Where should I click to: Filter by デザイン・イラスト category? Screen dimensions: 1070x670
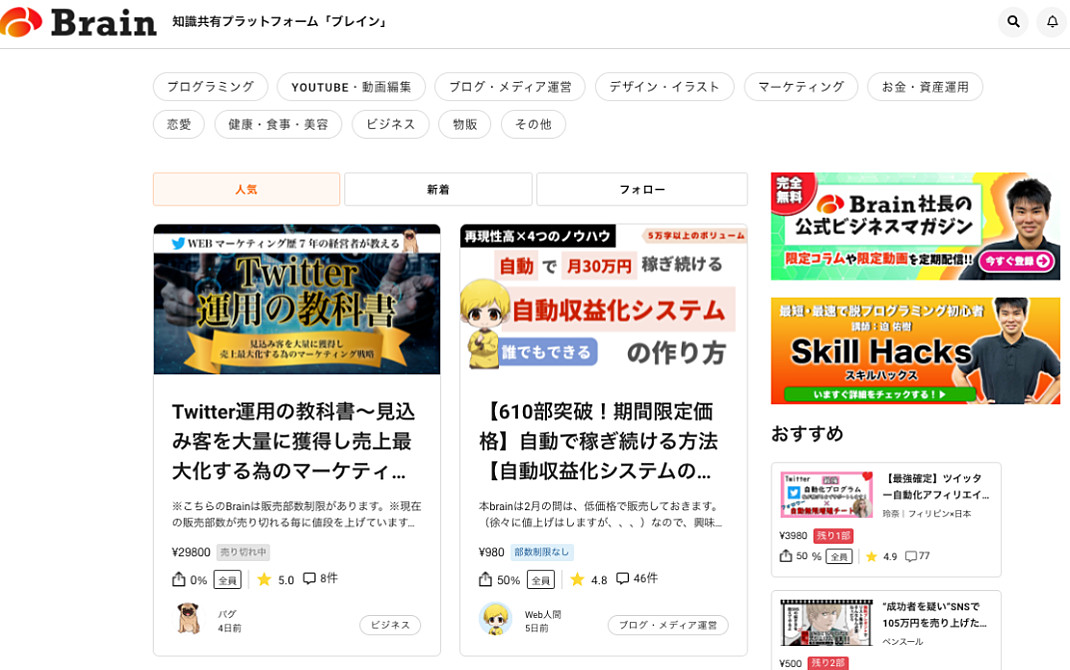[x=665, y=87]
